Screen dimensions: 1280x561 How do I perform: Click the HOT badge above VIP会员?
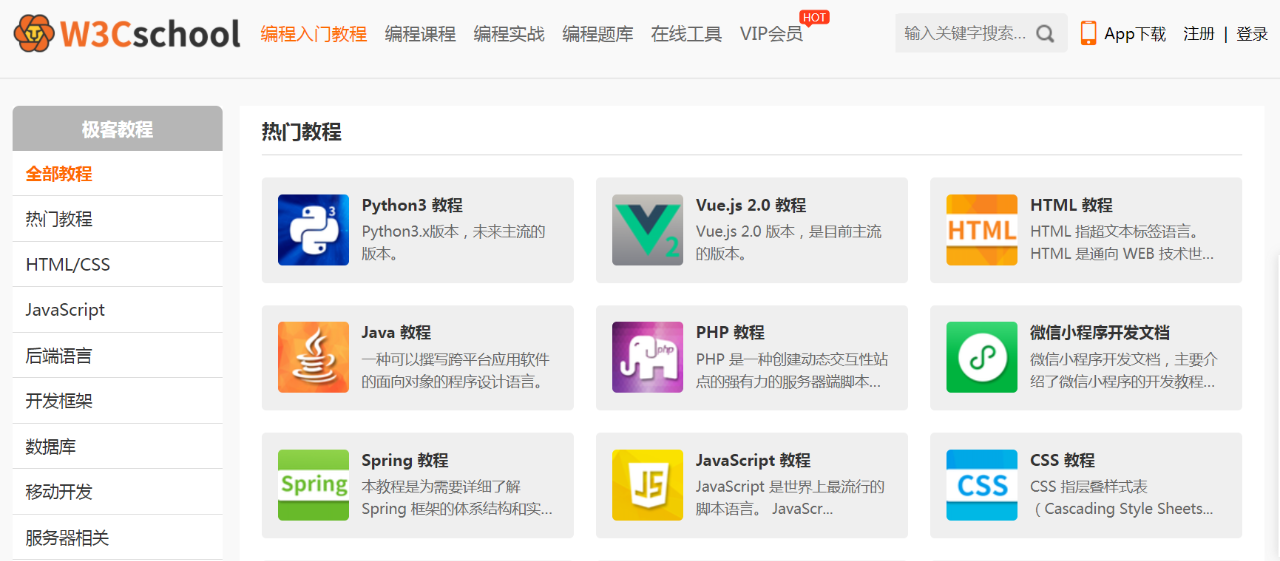tap(815, 17)
